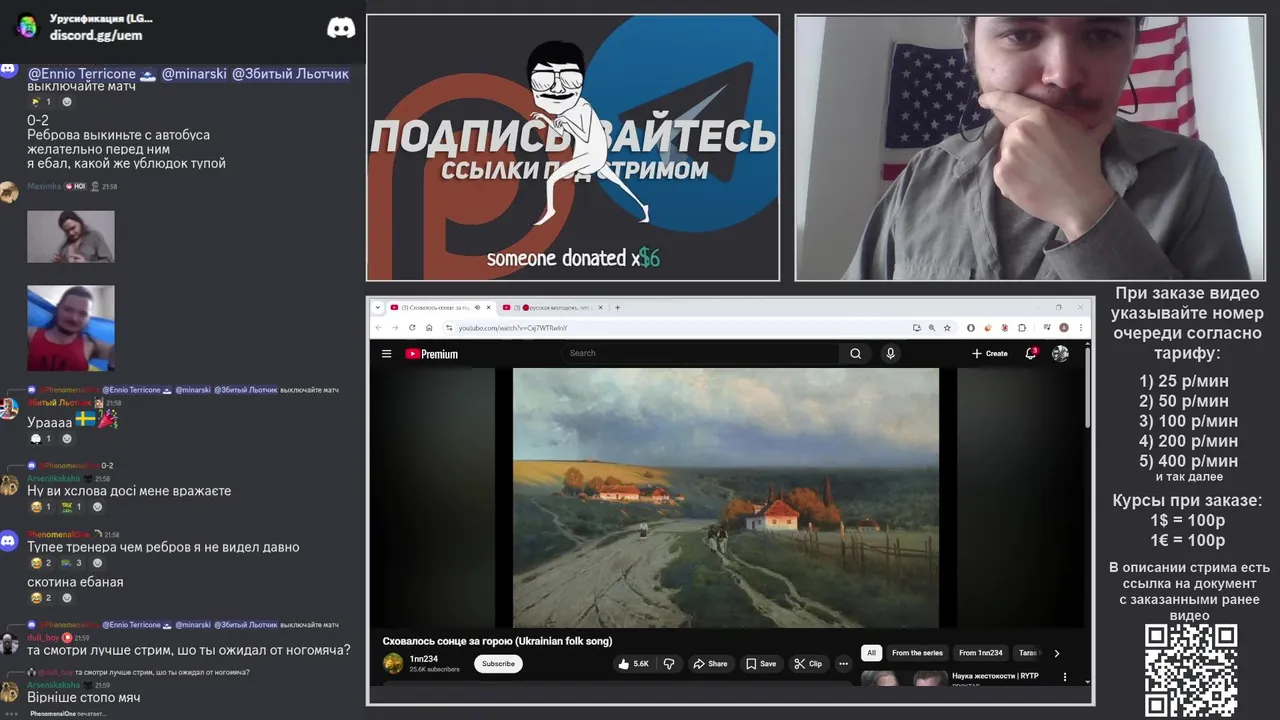Click browser forward arrow
Image resolution: width=1280 pixels, height=720 pixels.
coord(395,327)
